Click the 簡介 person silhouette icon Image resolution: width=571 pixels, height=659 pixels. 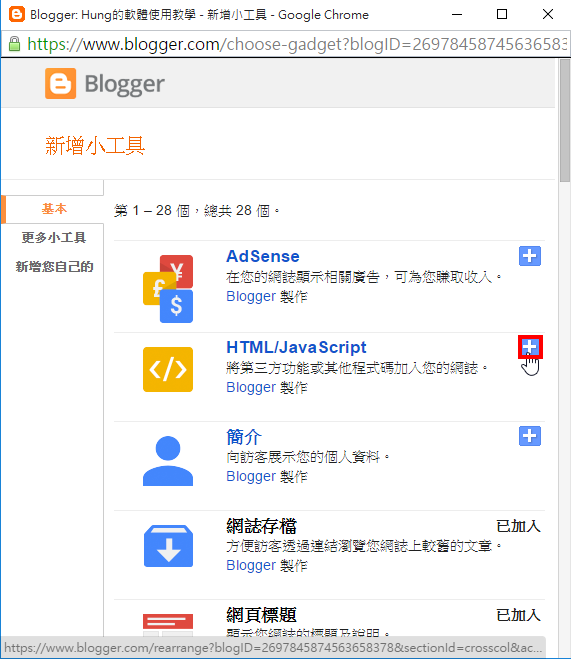(x=168, y=461)
